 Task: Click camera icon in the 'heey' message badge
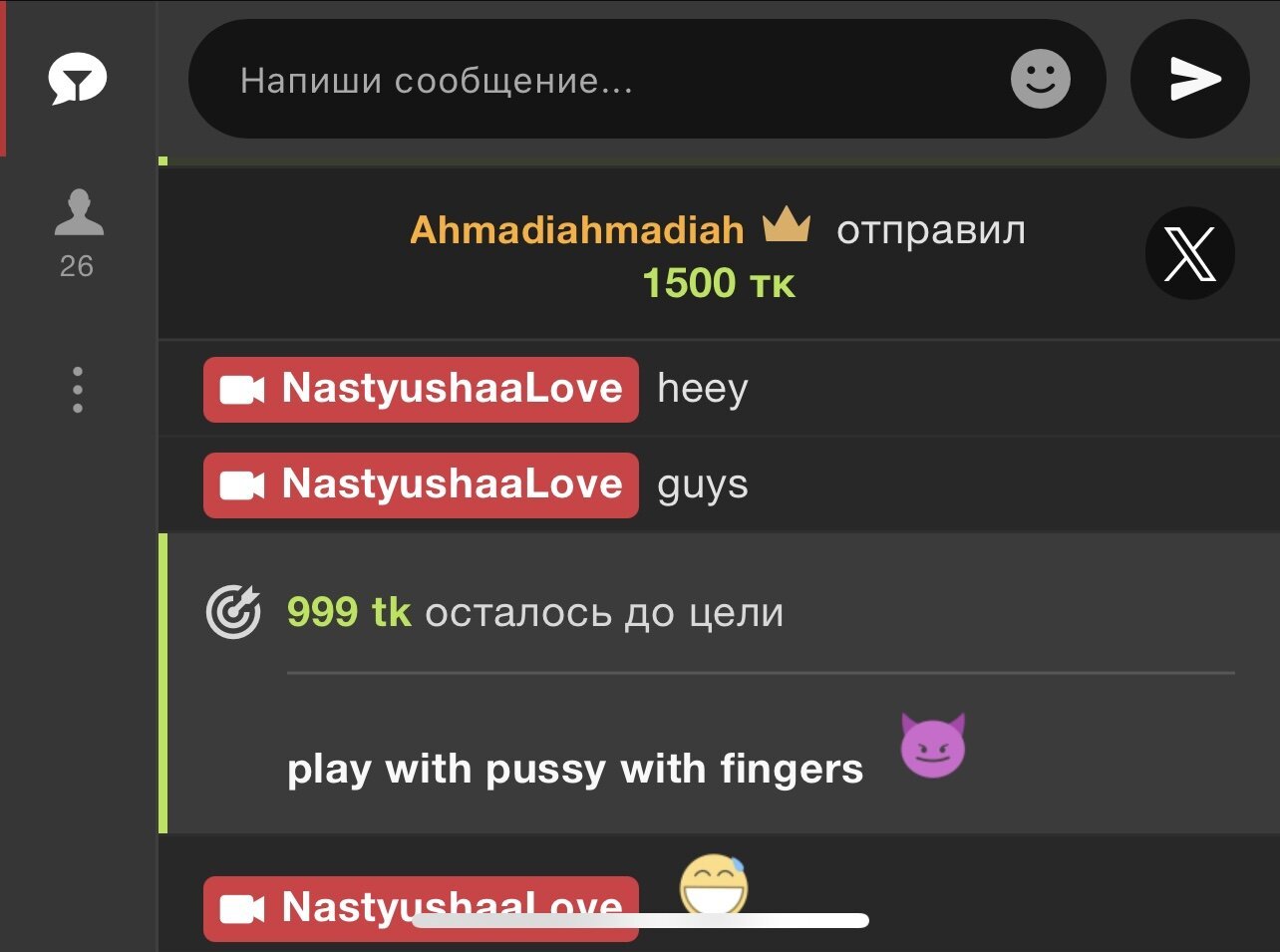tap(242, 390)
